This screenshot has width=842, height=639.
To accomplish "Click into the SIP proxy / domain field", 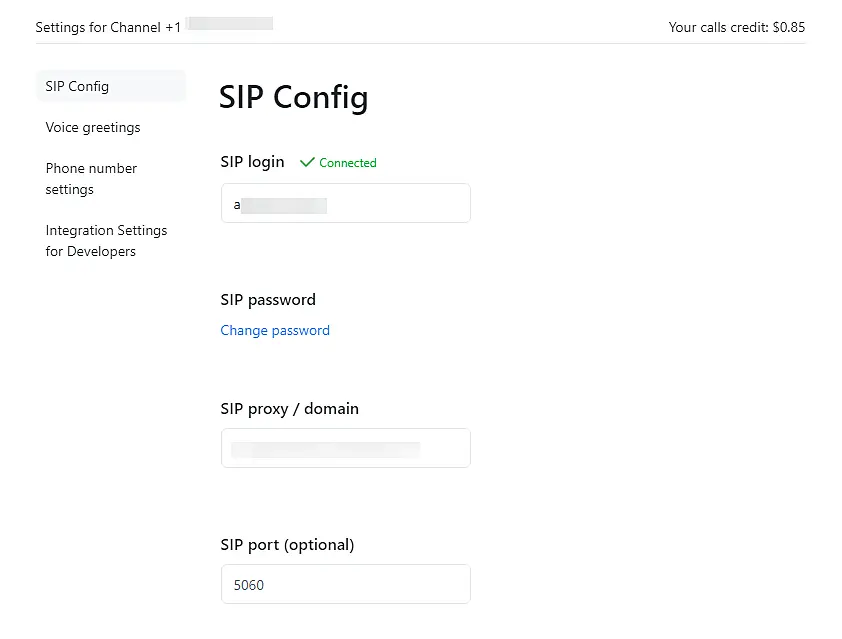I will [346, 448].
